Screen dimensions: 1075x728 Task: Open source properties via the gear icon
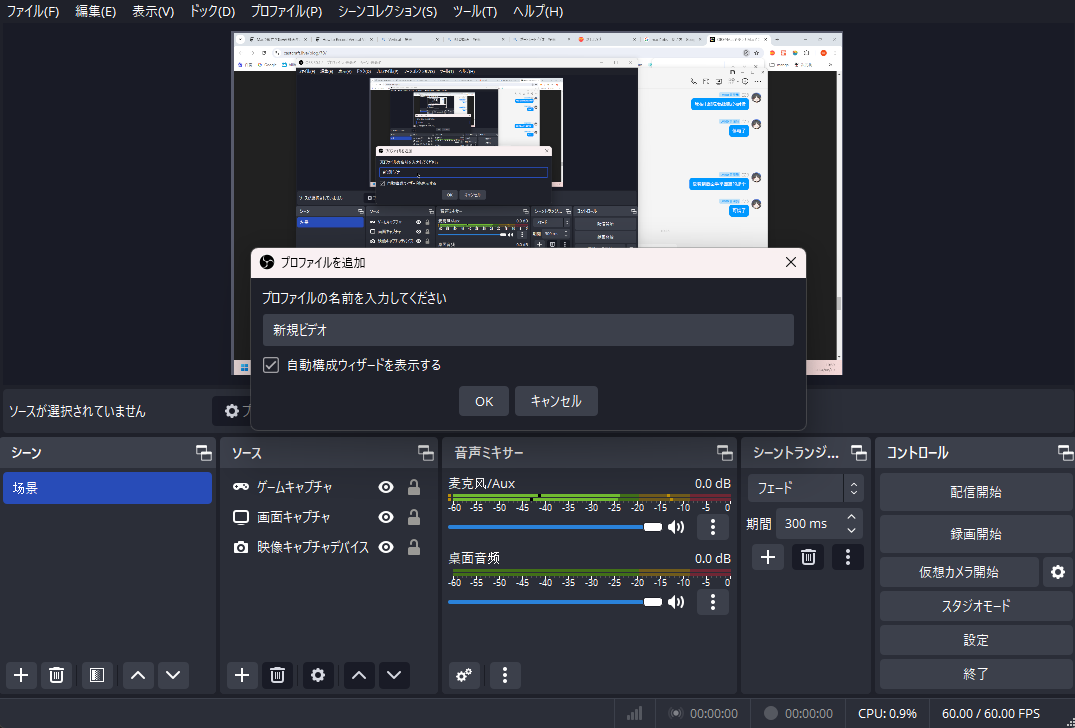click(x=318, y=675)
